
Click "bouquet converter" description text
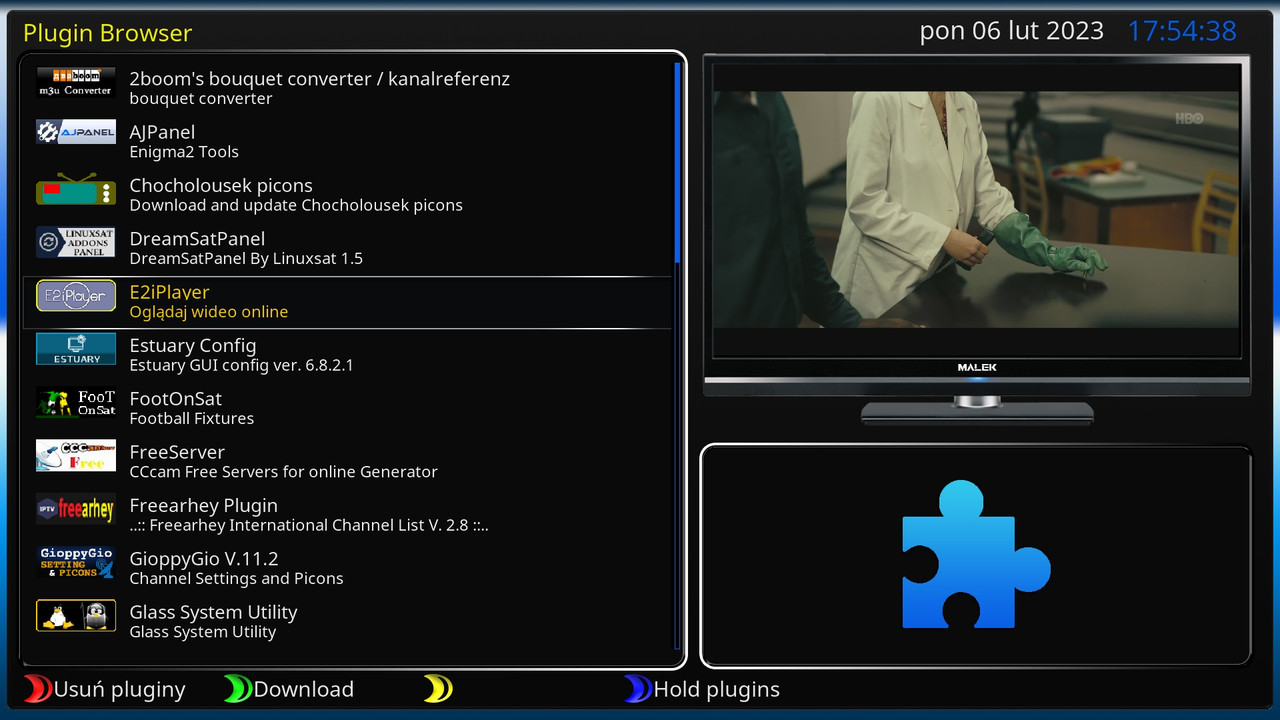click(201, 99)
